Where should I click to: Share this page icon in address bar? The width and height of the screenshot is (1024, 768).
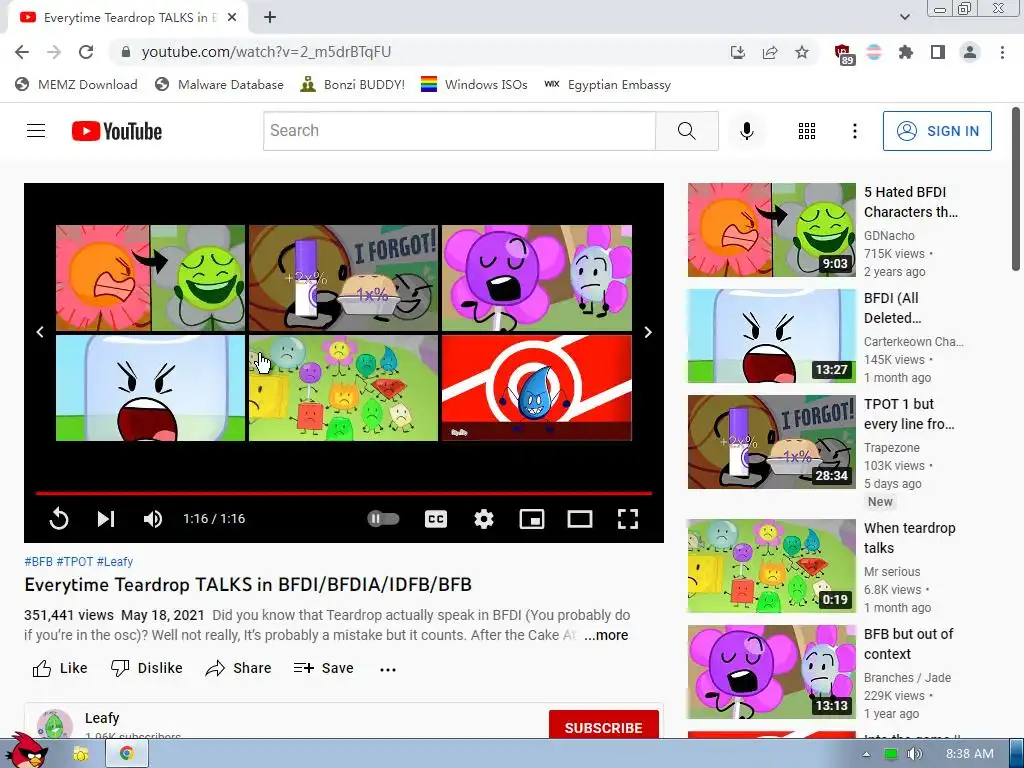770,52
